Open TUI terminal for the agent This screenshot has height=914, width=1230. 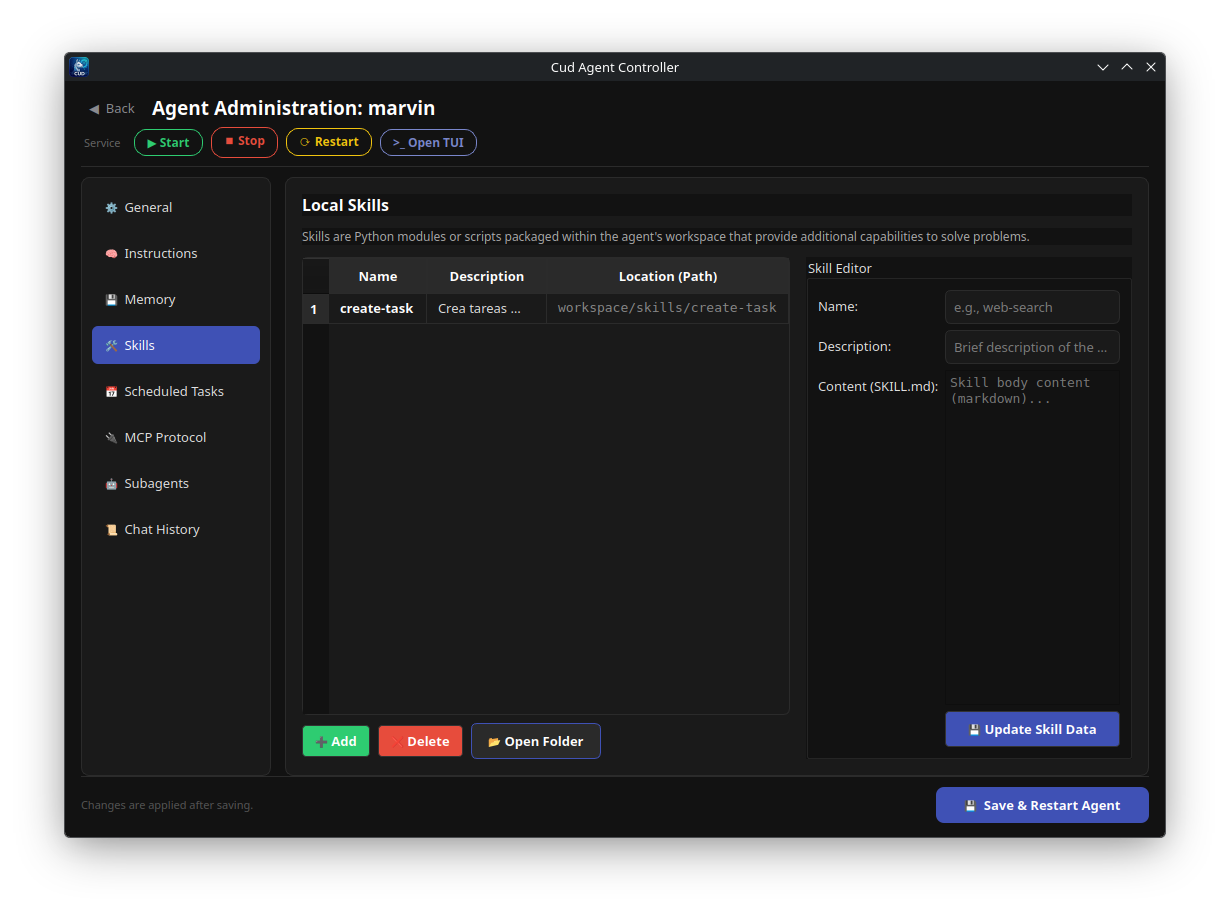428,142
